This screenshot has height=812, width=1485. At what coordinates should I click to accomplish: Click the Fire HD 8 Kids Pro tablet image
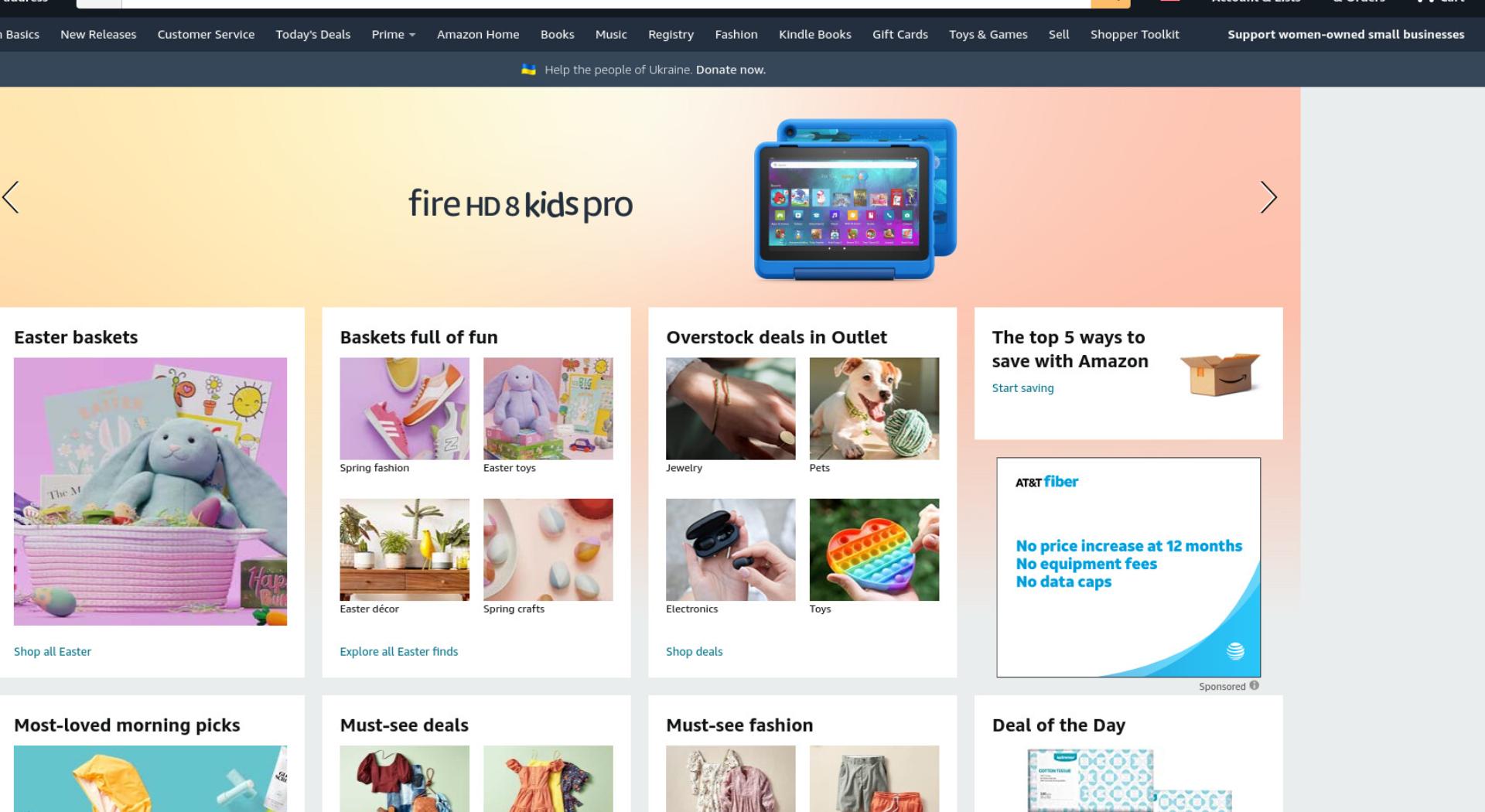tap(855, 199)
